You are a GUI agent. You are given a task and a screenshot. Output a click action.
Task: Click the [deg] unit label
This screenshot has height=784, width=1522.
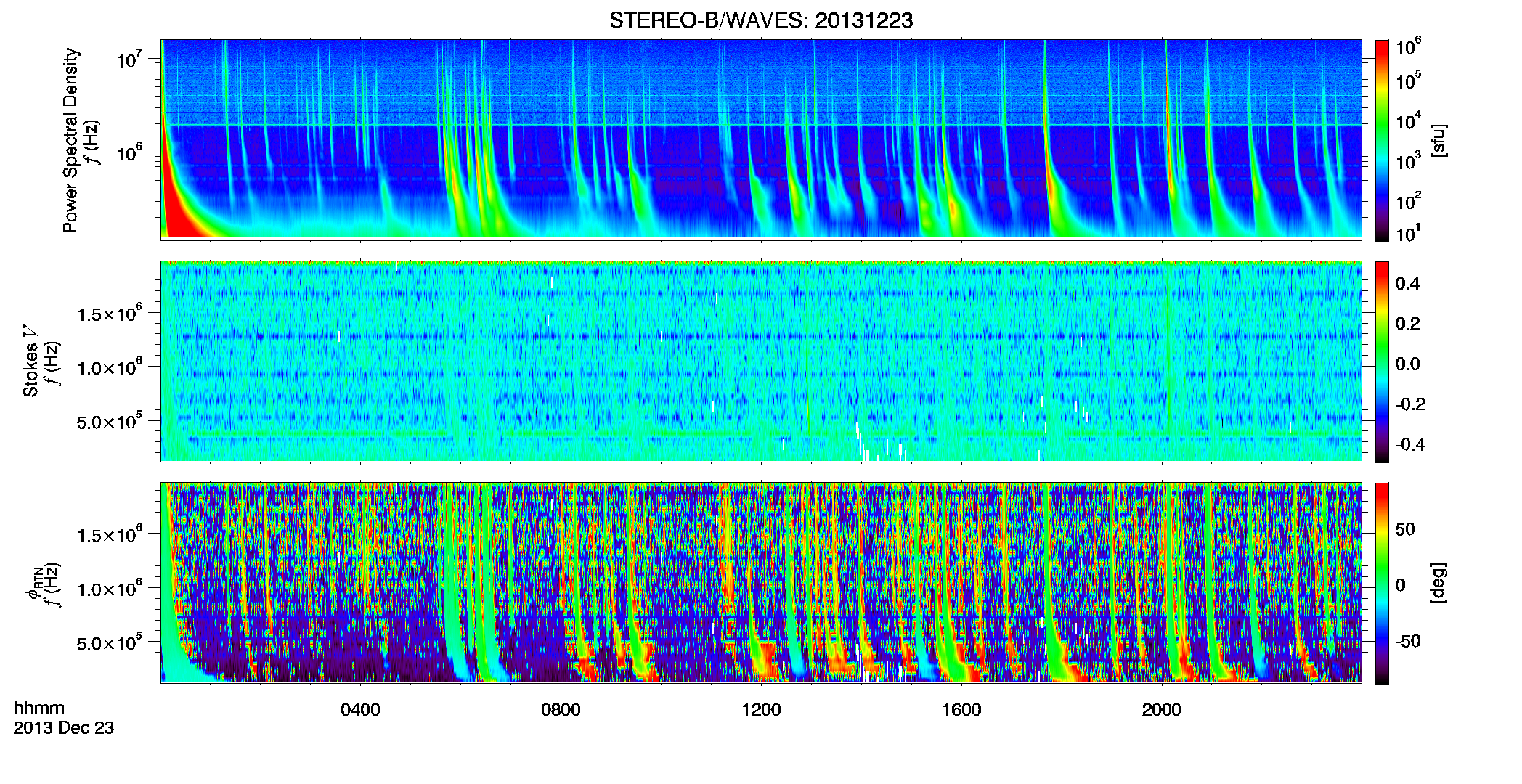tap(1438, 583)
